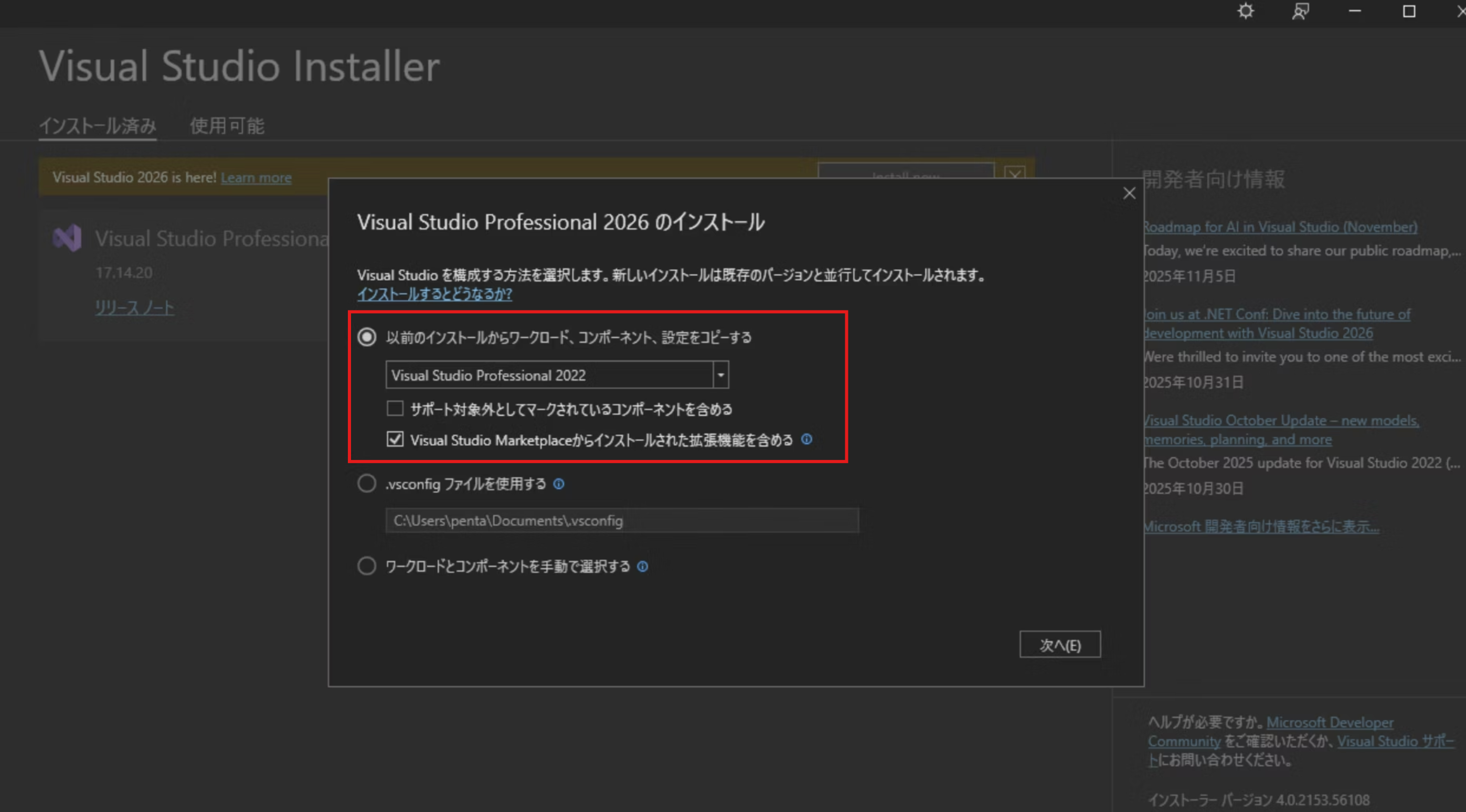Select copy from previous installation radio button
This screenshot has height=812, width=1466.
(366, 337)
